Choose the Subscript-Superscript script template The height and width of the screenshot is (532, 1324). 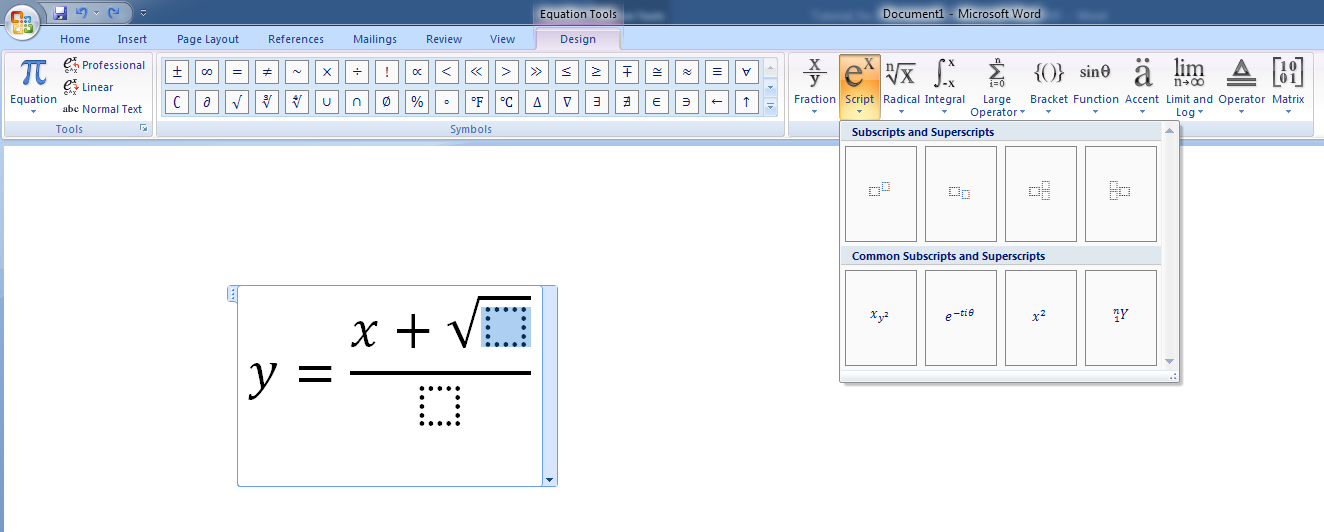1040,194
